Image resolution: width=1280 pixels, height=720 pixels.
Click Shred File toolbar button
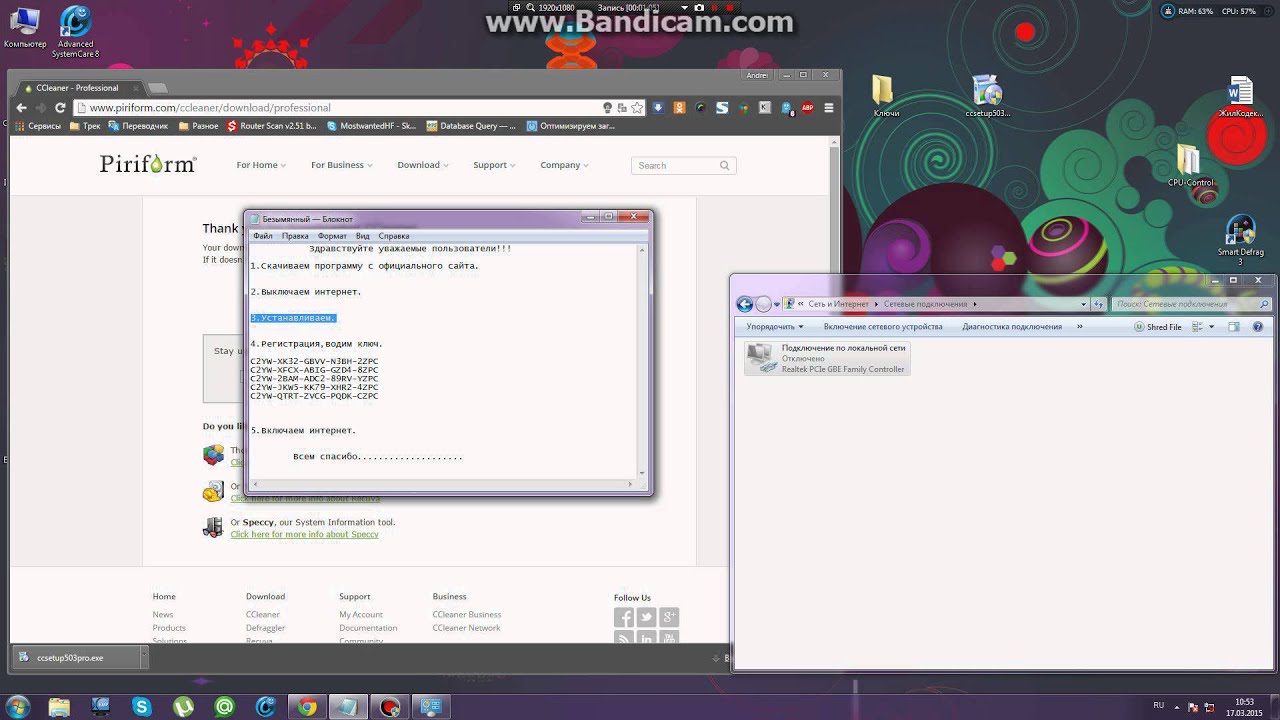coord(1157,327)
